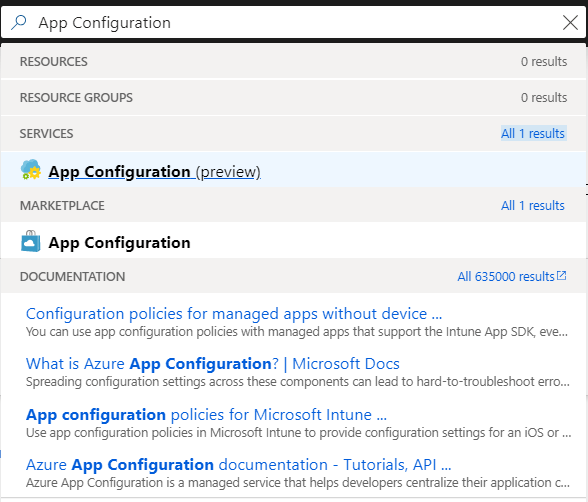588x502 pixels.
Task: Clear the search box with X
Action: point(570,22)
